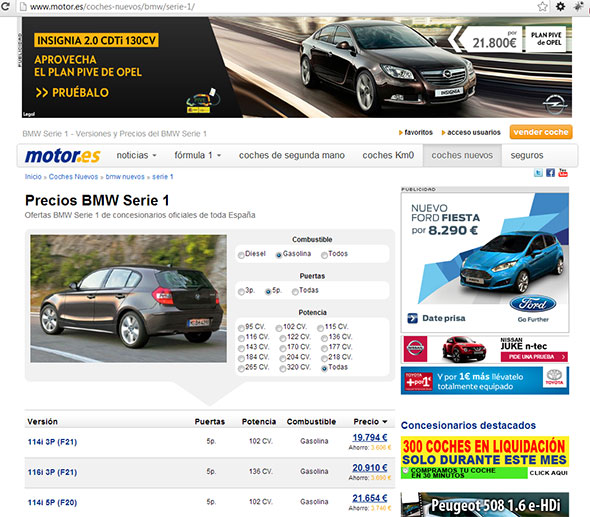Click the Ford logo in the Fiesta ad

click(x=532, y=304)
